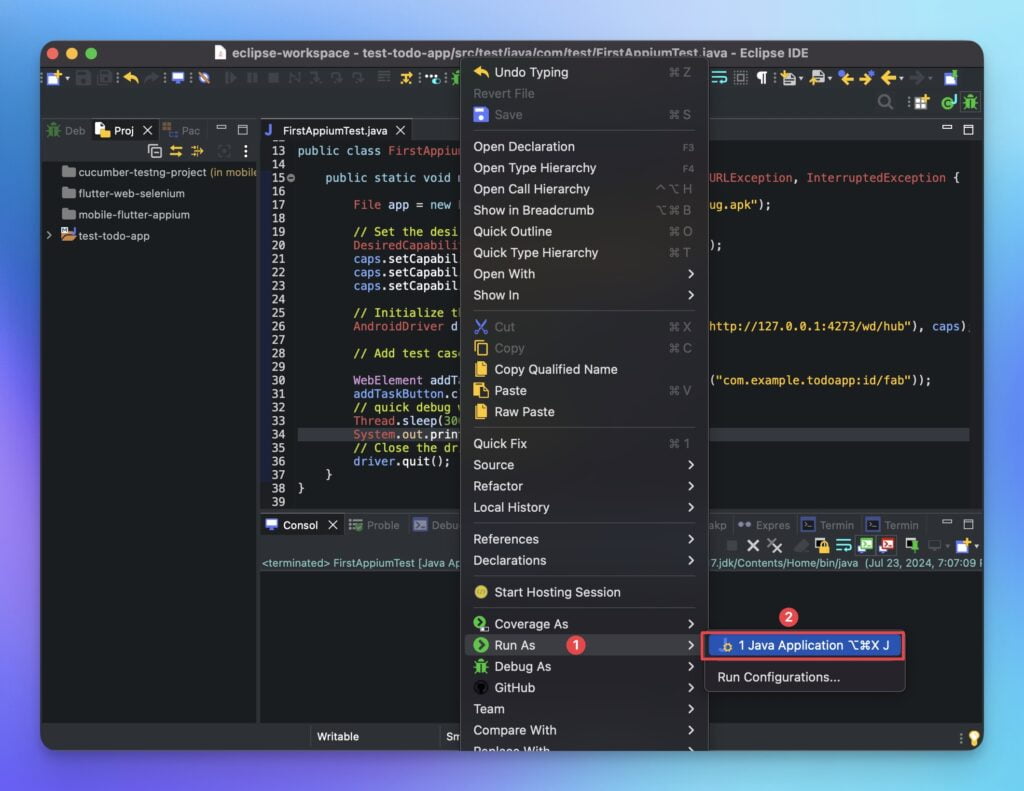1024x791 pixels.
Task: Select the Package Explorer tab
Action: coord(181,130)
